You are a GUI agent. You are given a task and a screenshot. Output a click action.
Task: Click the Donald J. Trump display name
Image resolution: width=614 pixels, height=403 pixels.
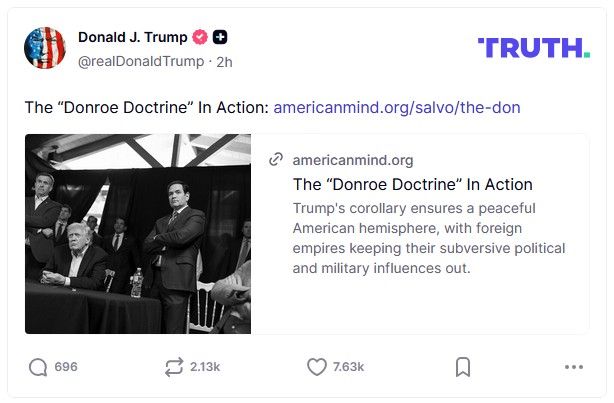(132, 38)
